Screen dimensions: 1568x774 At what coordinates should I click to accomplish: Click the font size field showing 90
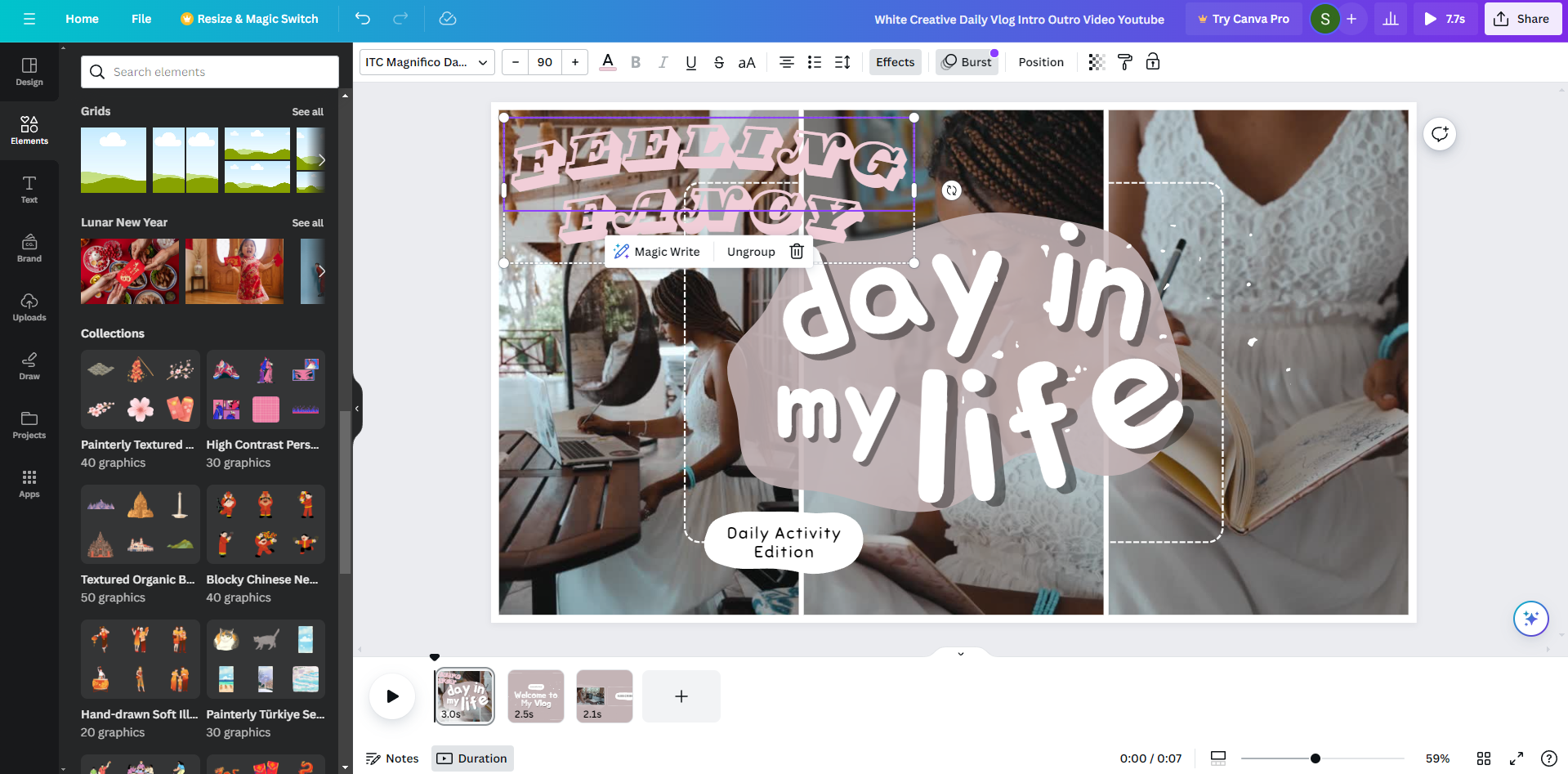(545, 62)
